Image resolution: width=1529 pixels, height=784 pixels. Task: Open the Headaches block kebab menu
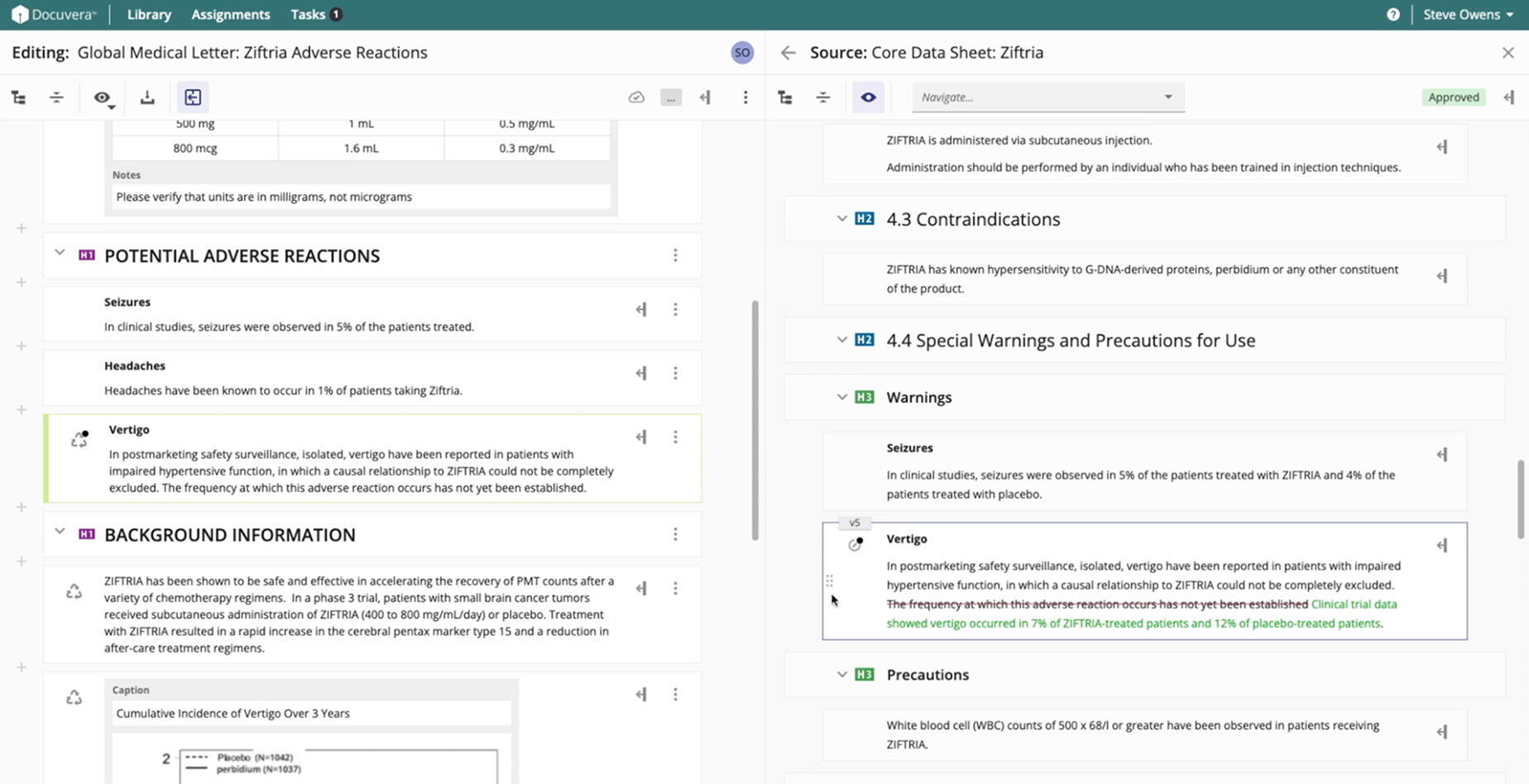(675, 373)
